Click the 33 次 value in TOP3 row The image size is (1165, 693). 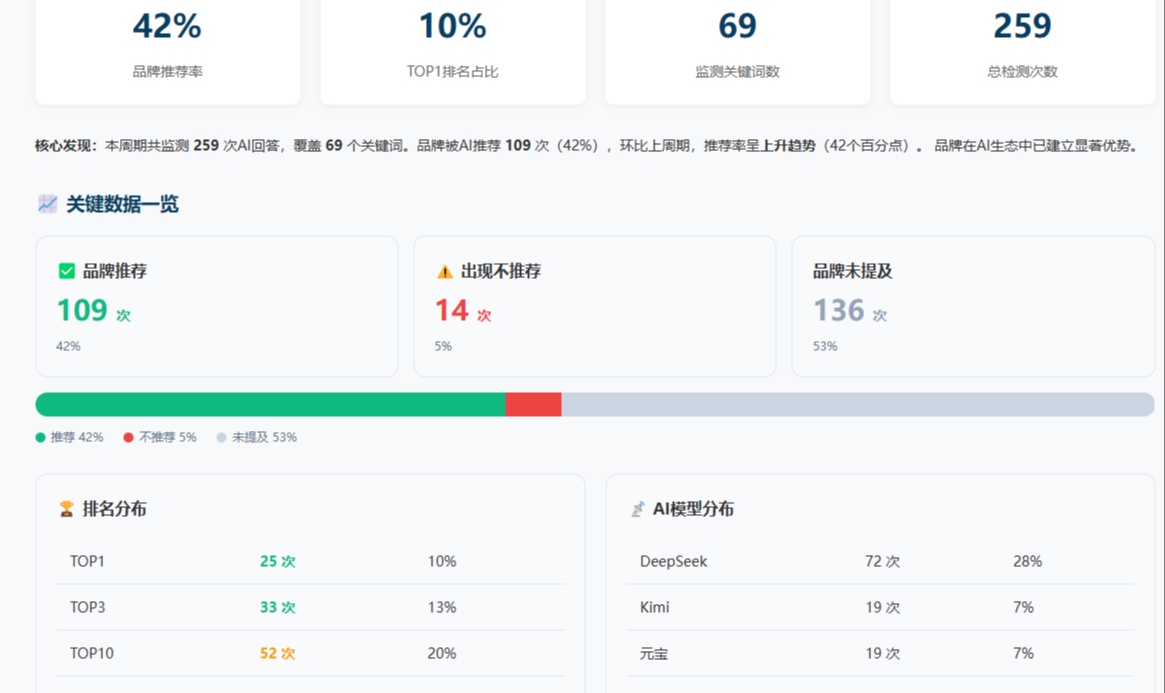tap(278, 608)
